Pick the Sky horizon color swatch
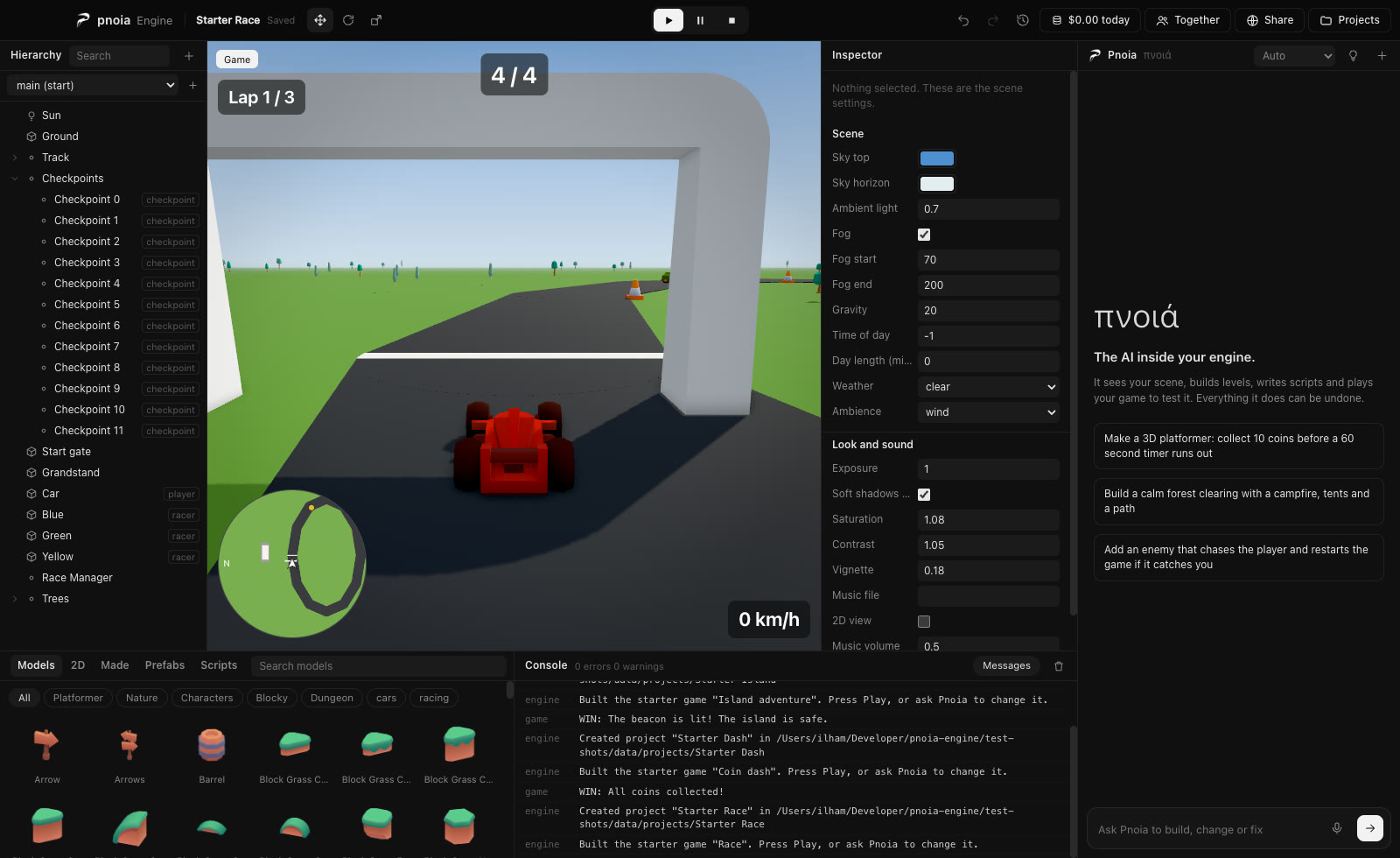Image resolution: width=1400 pixels, height=858 pixels. point(937,184)
